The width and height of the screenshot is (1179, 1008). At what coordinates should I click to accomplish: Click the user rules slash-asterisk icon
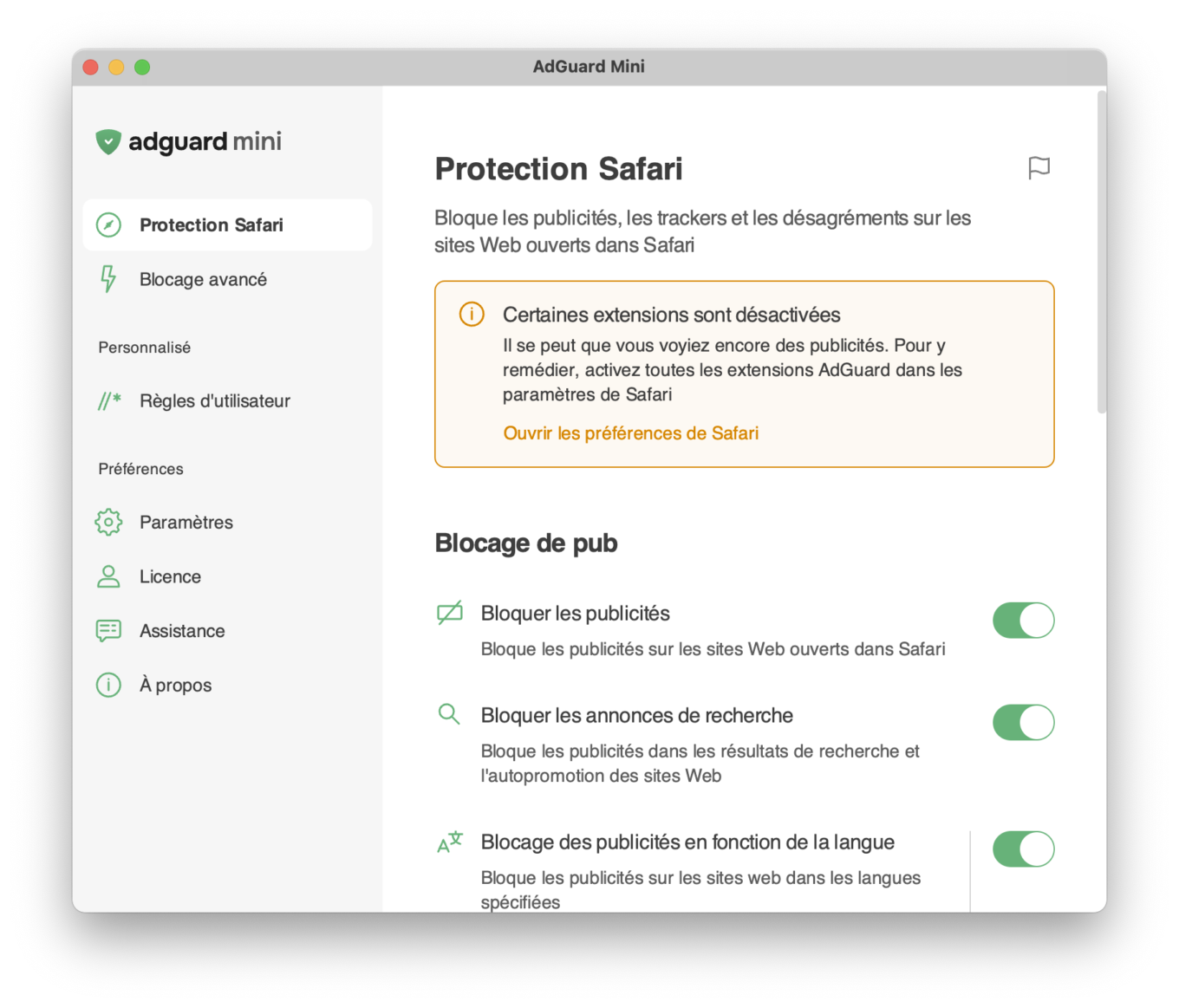click(109, 400)
